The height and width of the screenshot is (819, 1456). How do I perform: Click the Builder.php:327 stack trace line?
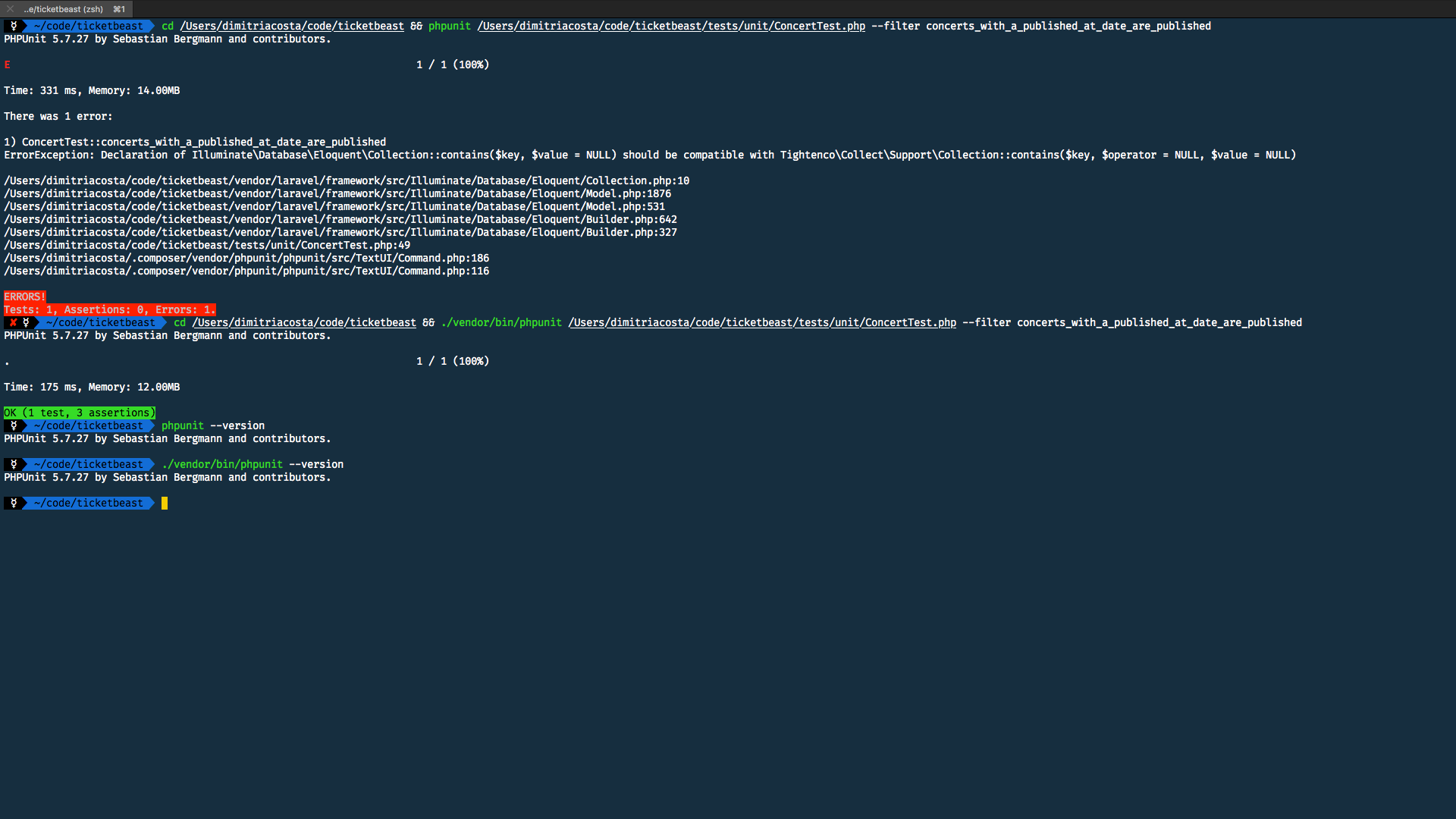pos(340,232)
